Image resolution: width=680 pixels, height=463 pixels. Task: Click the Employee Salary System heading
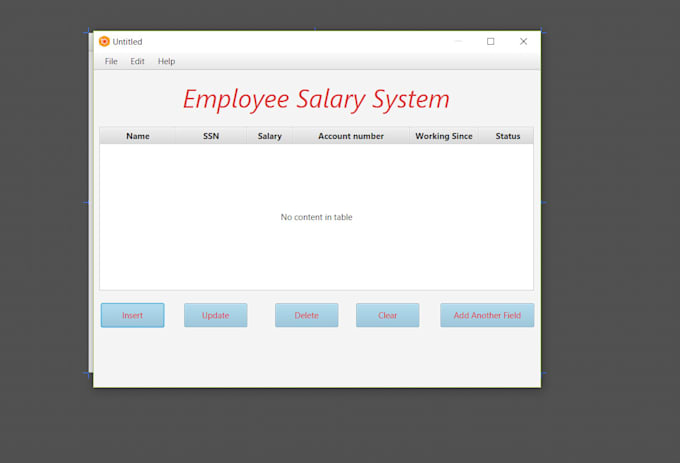(x=316, y=99)
